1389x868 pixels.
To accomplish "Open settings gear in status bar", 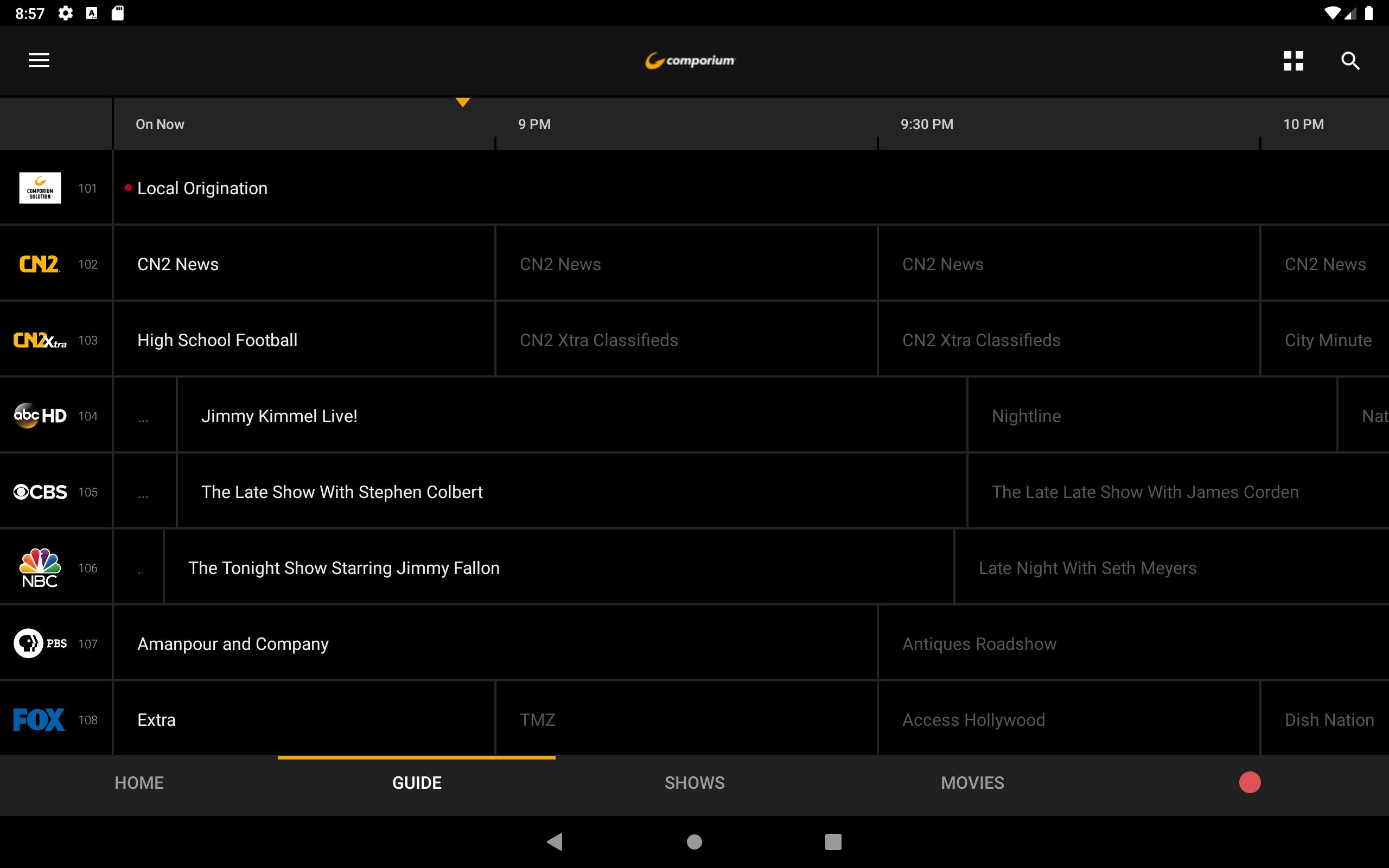I will [x=66, y=12].
